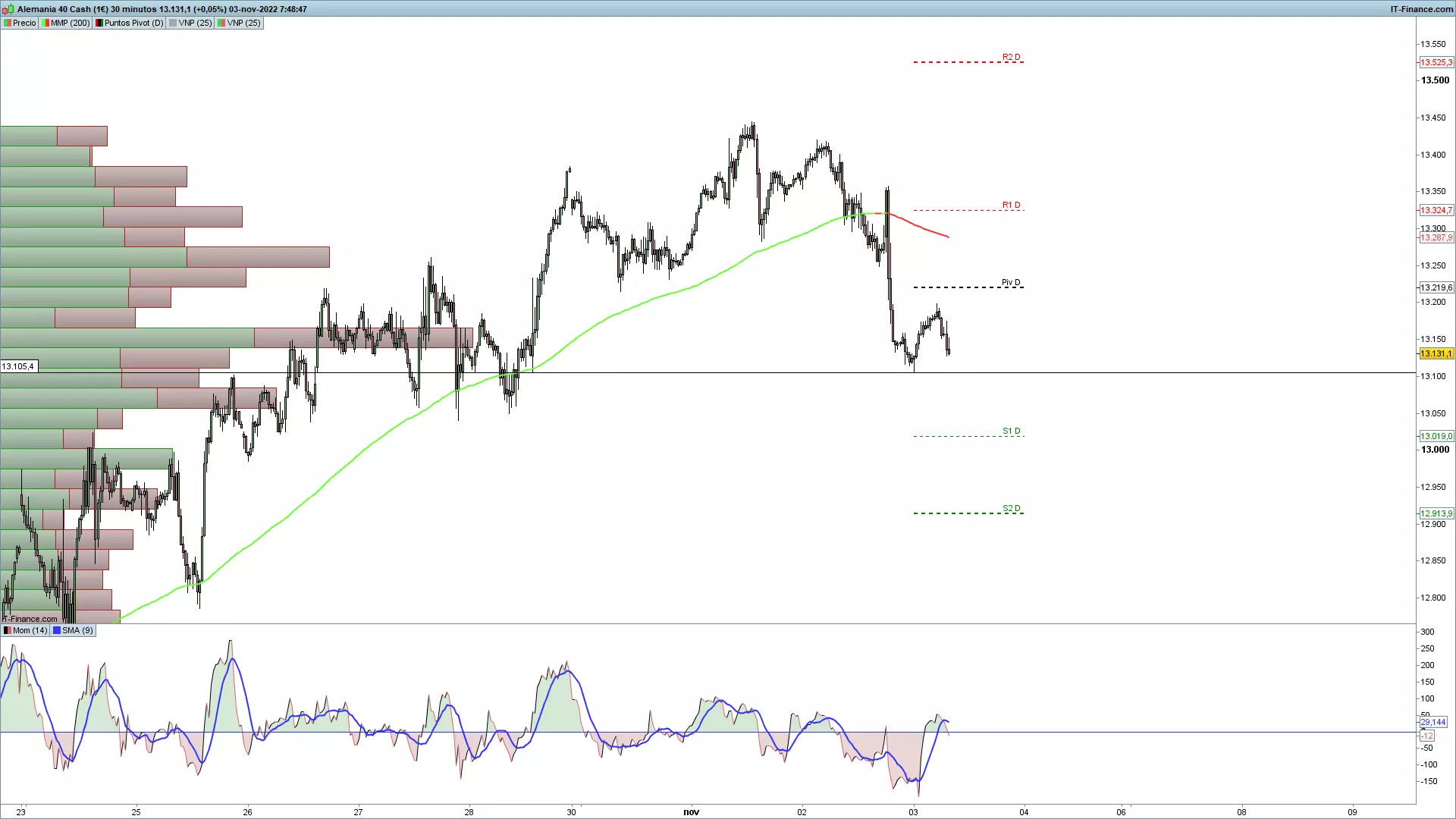Click the 'nov' month label on time axis
1456x819 pixels.
click(691, 811)
